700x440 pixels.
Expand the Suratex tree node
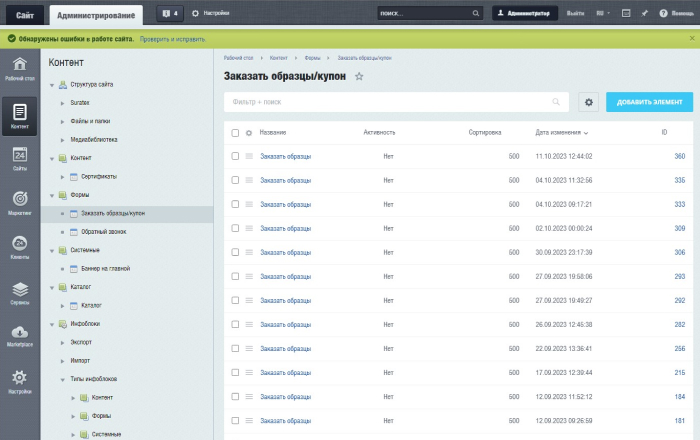(x=62, y=103)
